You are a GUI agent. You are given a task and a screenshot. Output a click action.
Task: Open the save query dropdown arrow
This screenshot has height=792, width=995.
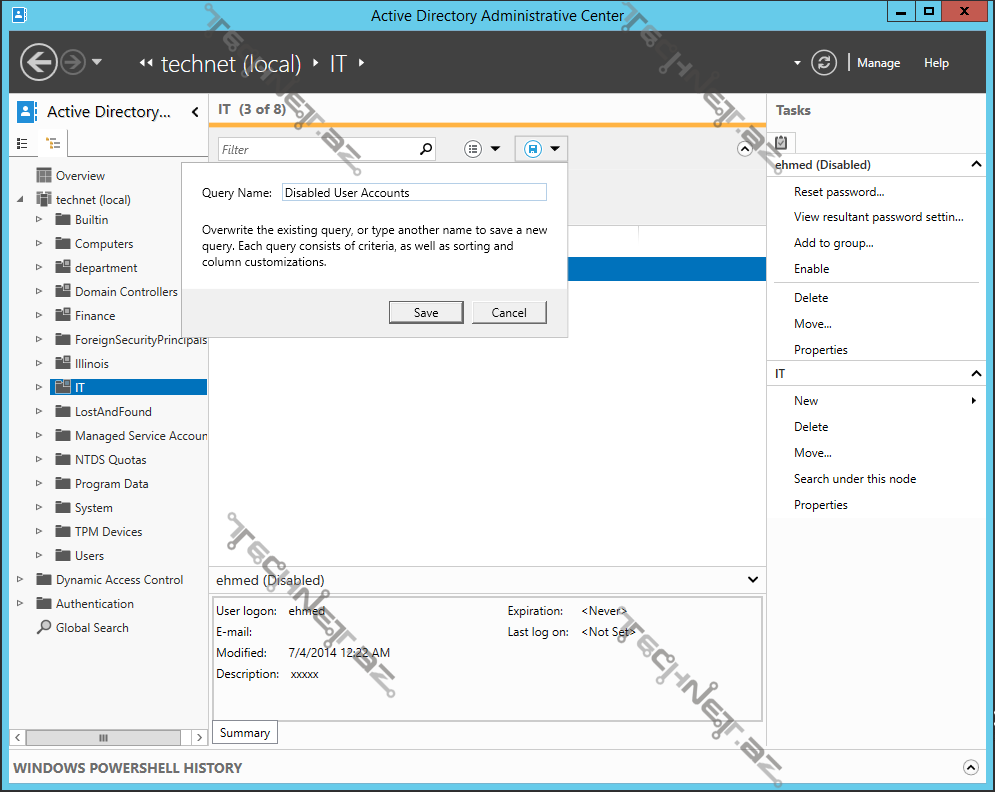(555, 146)
